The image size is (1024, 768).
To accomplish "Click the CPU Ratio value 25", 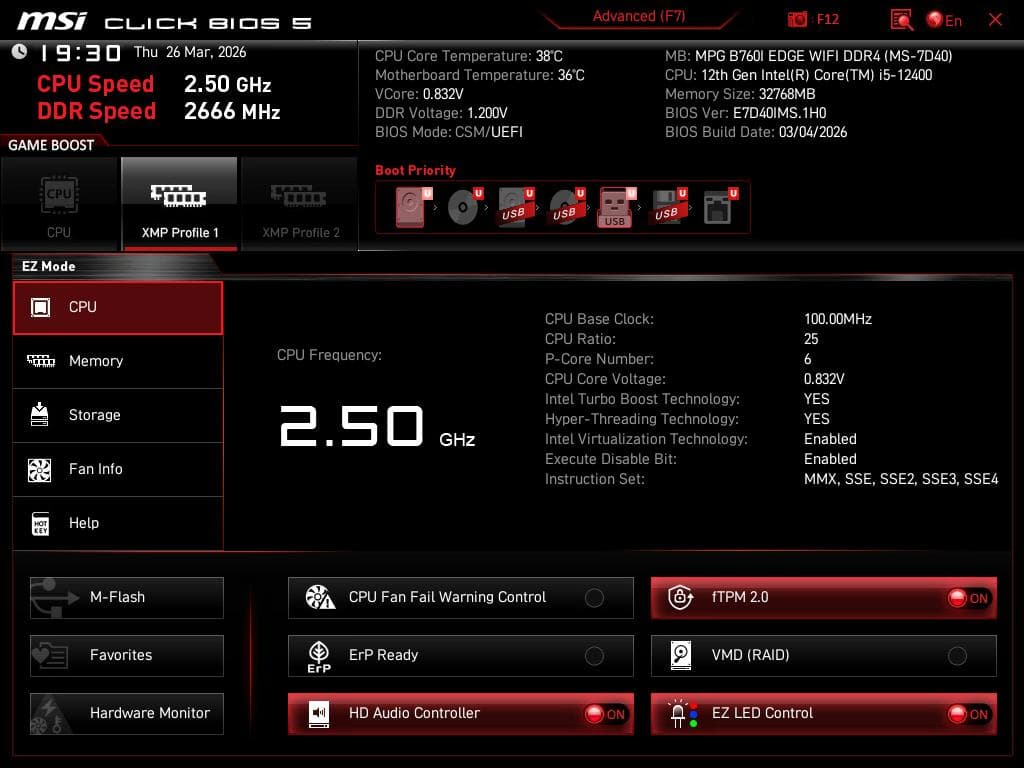I will [811, 339].
